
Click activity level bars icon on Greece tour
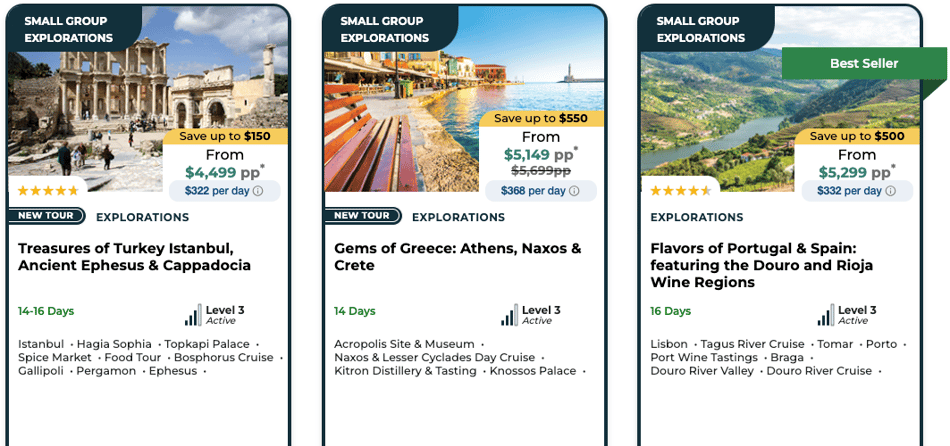click(x=510, y=315)
